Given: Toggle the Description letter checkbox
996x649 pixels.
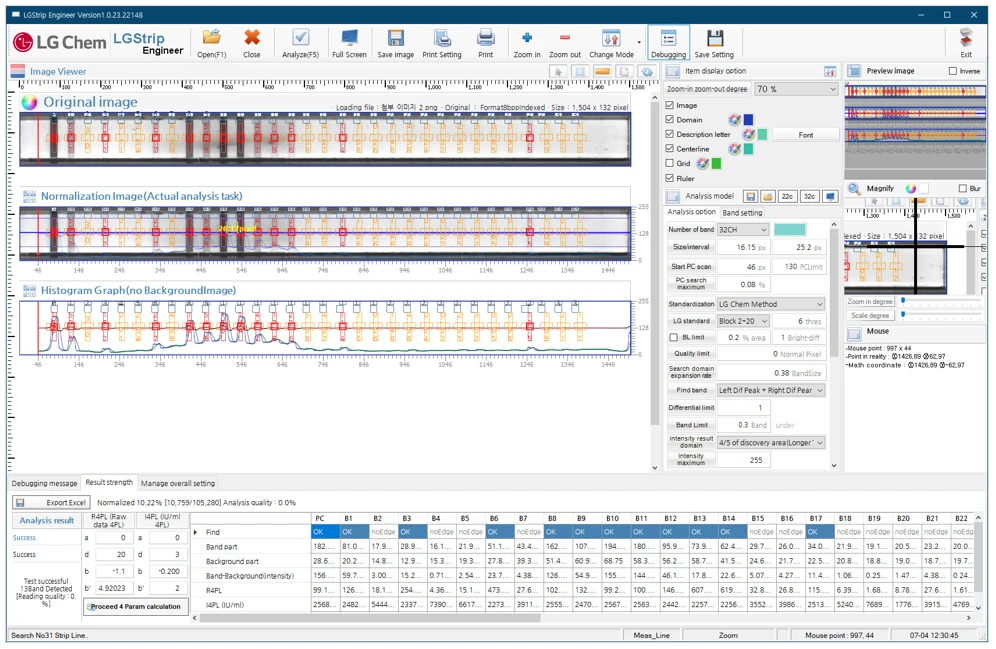Looking at the screenshot, I should coord(670,134).
